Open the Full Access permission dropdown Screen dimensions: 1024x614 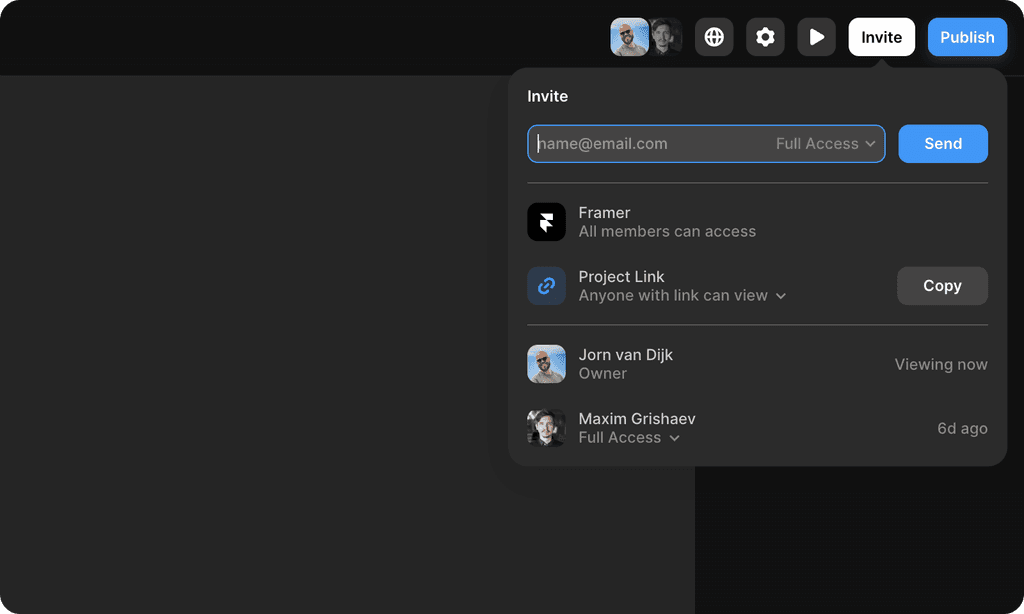tap(826, 143)
